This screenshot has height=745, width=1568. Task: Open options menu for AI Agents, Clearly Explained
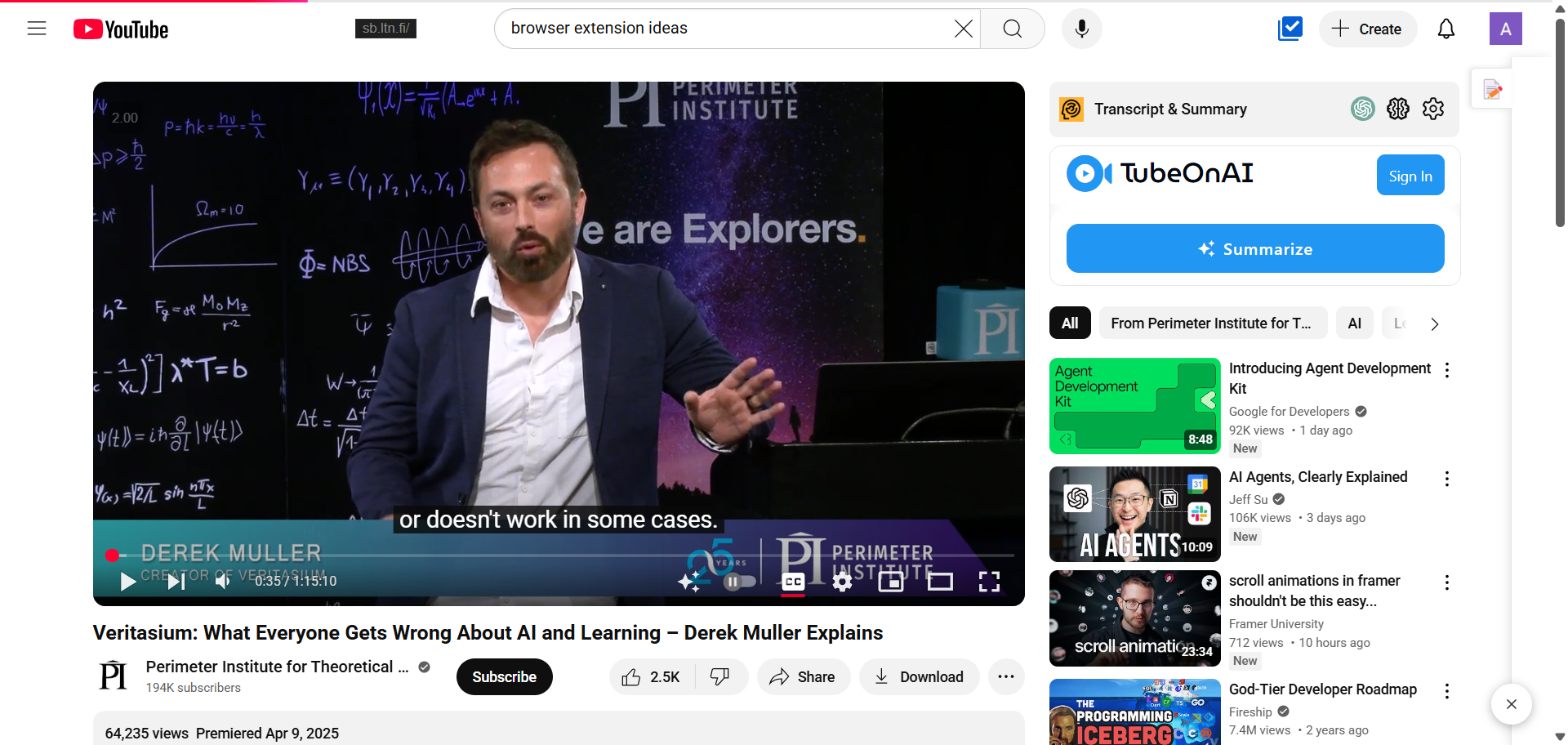coord(1447,479)
